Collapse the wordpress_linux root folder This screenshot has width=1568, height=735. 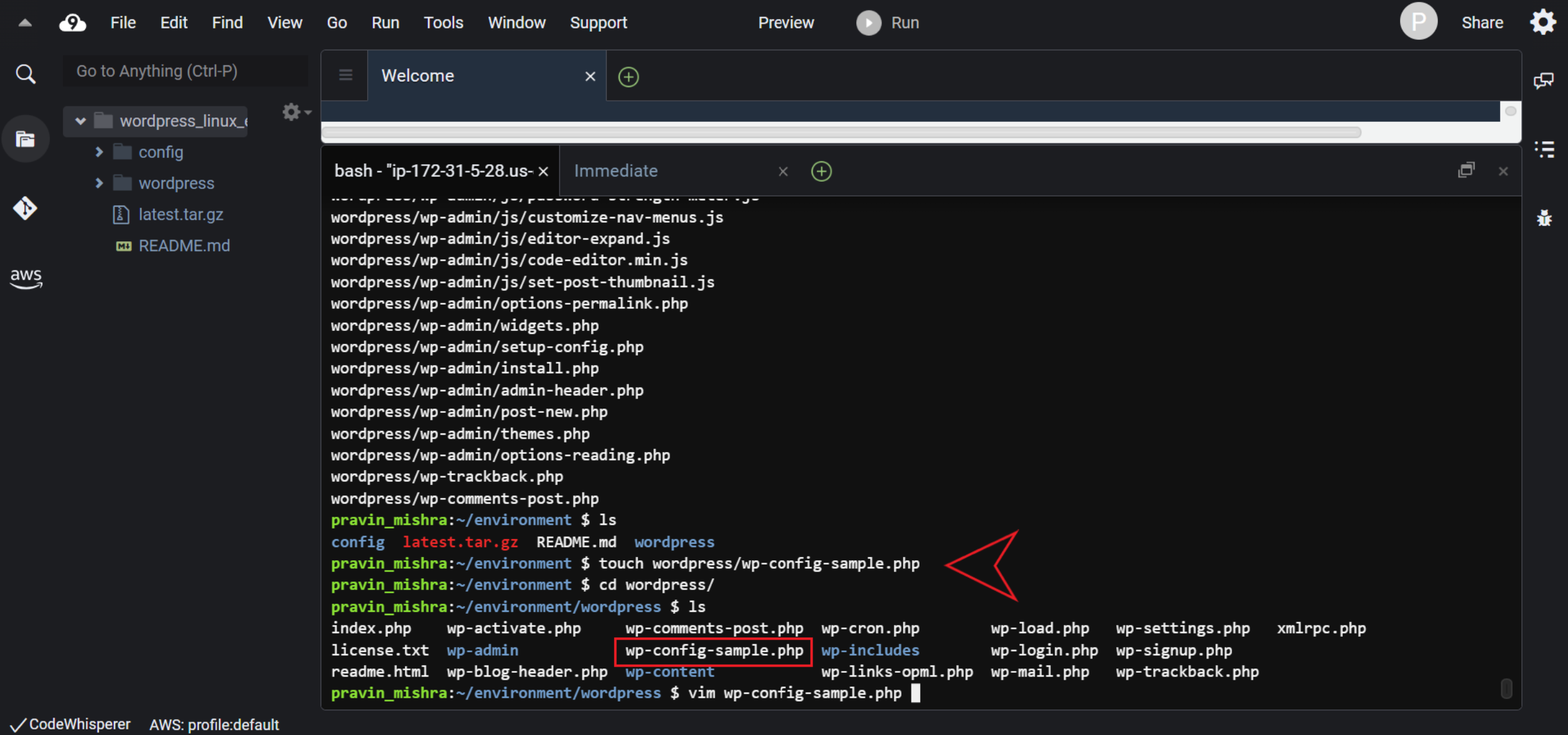80,121
